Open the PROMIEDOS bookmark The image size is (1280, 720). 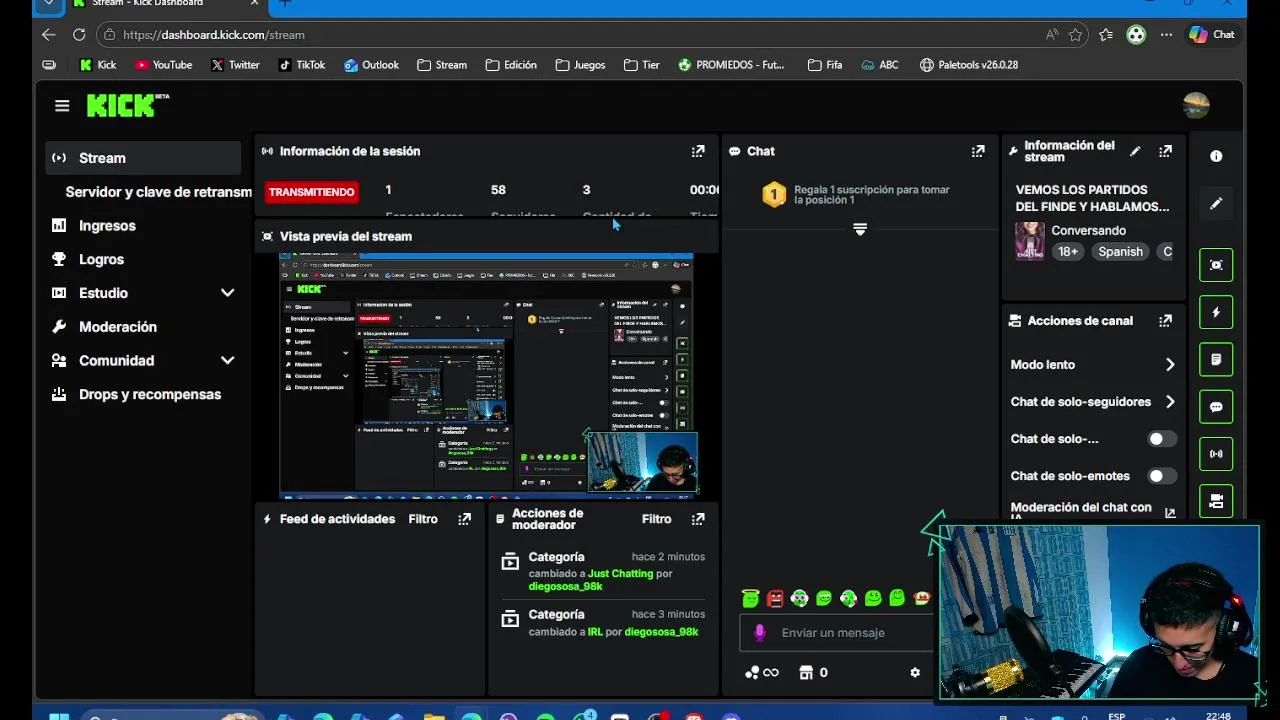coord(731,65)
